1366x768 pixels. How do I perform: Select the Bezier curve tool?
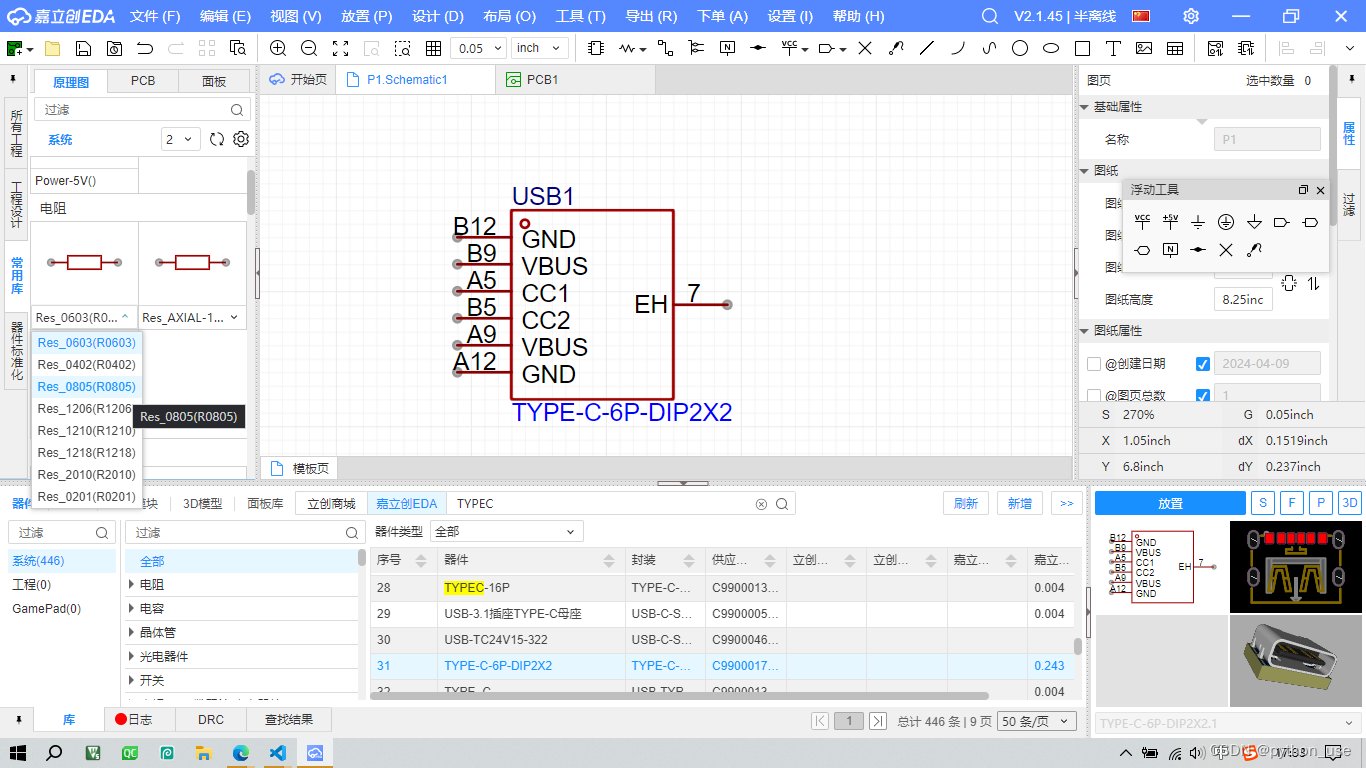pos(989,48)
